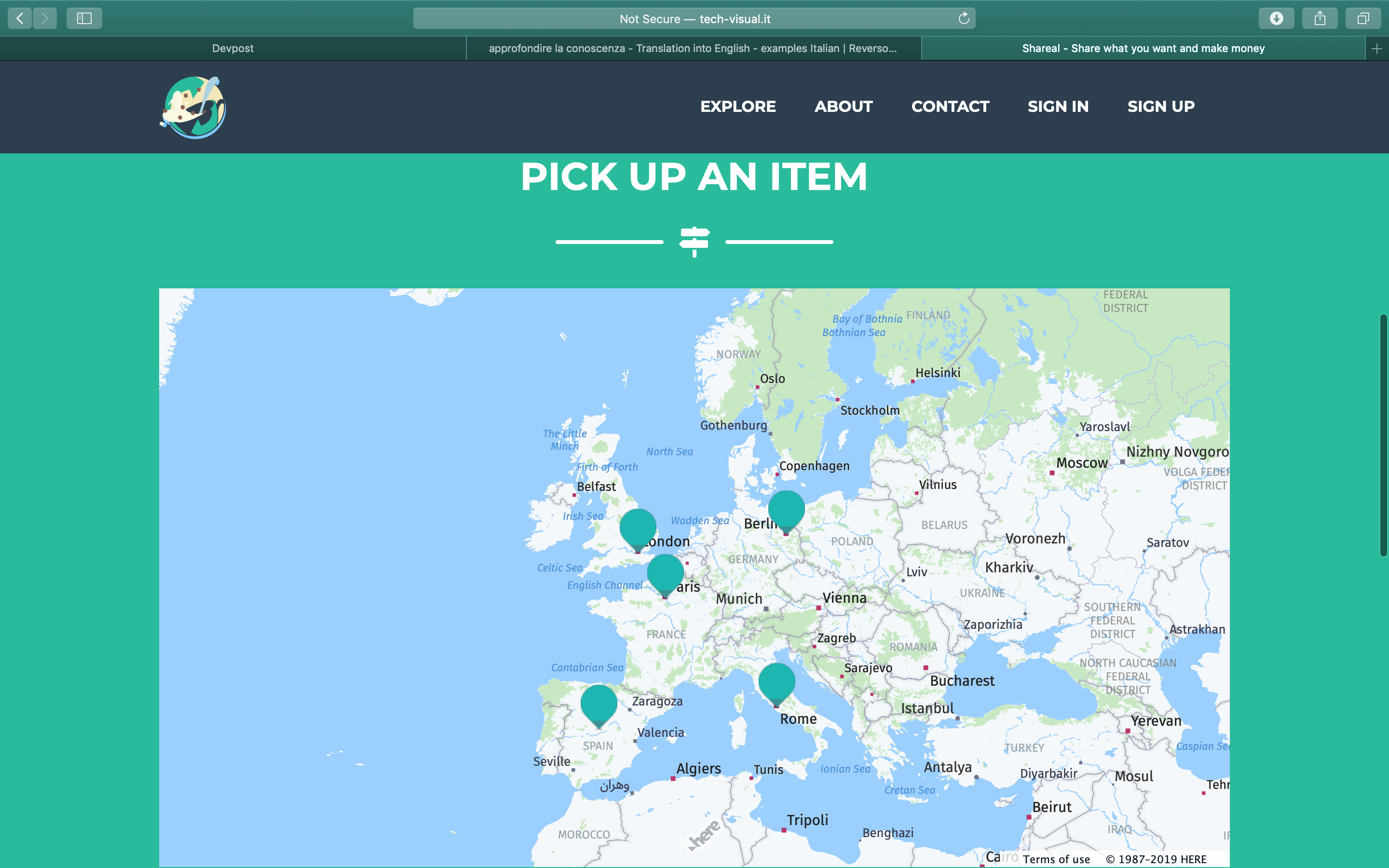
Task: Show the sidebar with Safari's sidebar button
Action: (x=84, y=18)
